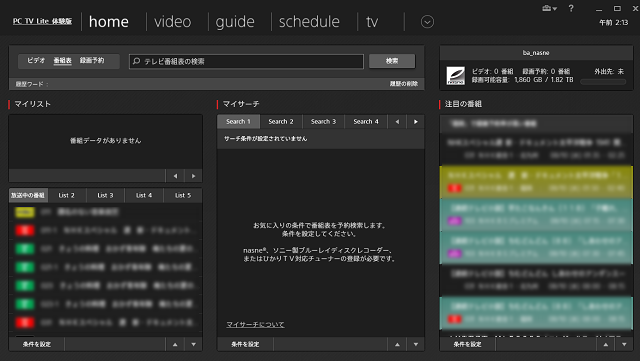
Task: Click 番組データがありません message
Action: pyautogui.click(x=105, y=140)
